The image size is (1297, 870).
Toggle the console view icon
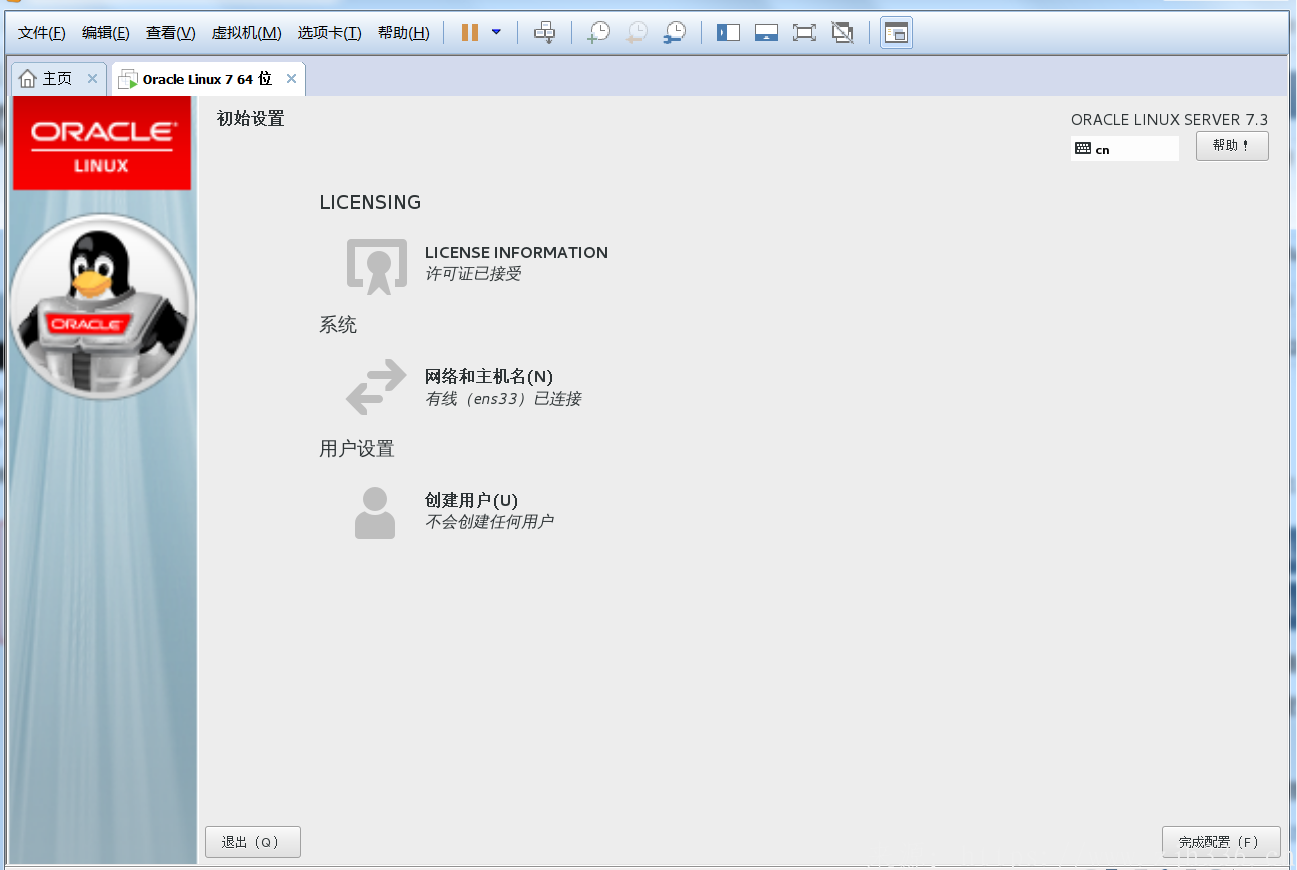click(896, 33)
